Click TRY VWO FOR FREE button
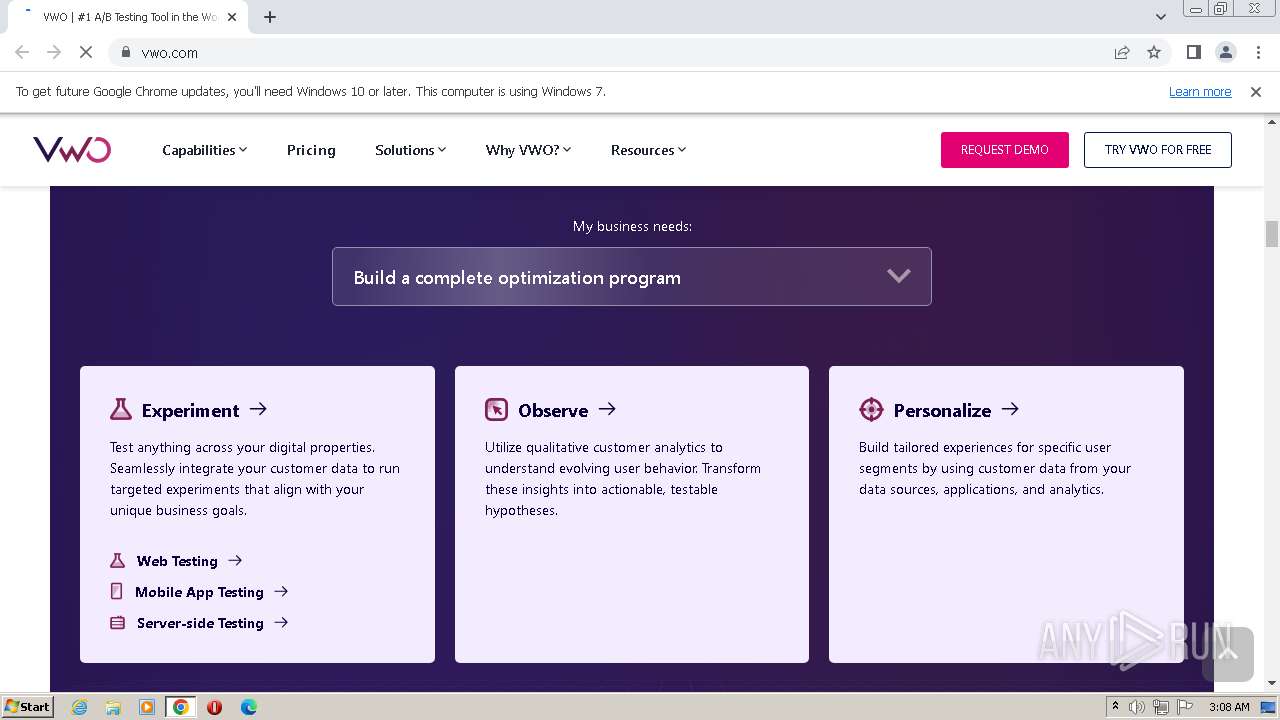Viewport: 1280px width, 720px height. 1158,150
